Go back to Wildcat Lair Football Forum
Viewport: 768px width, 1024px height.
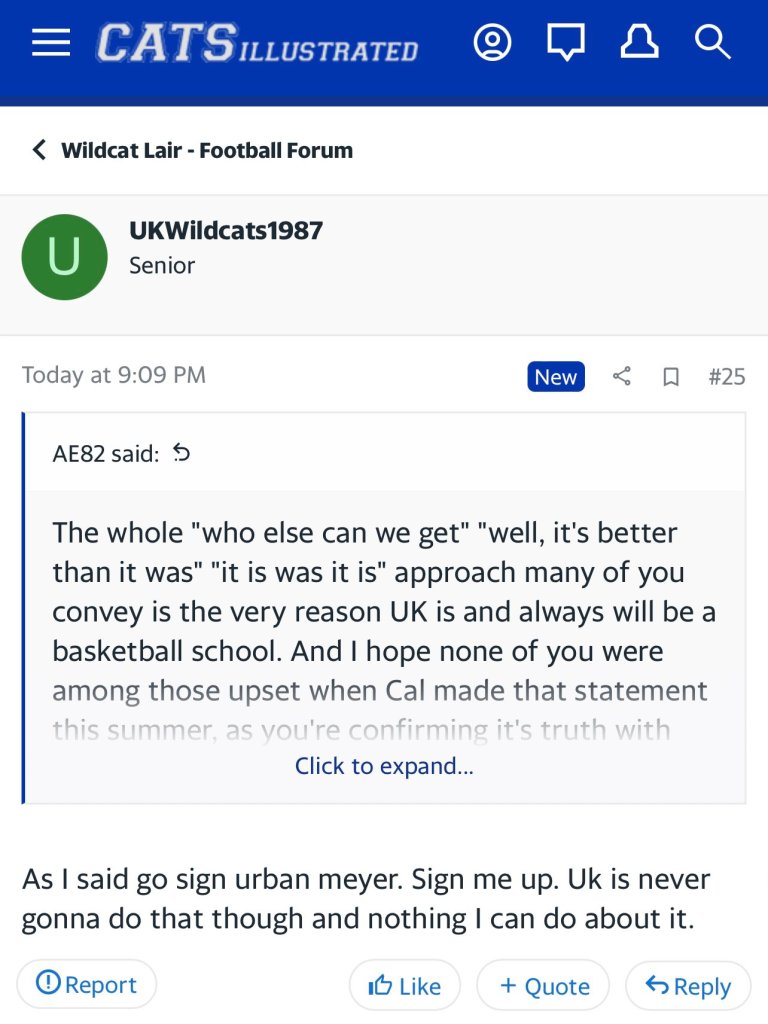194,151
